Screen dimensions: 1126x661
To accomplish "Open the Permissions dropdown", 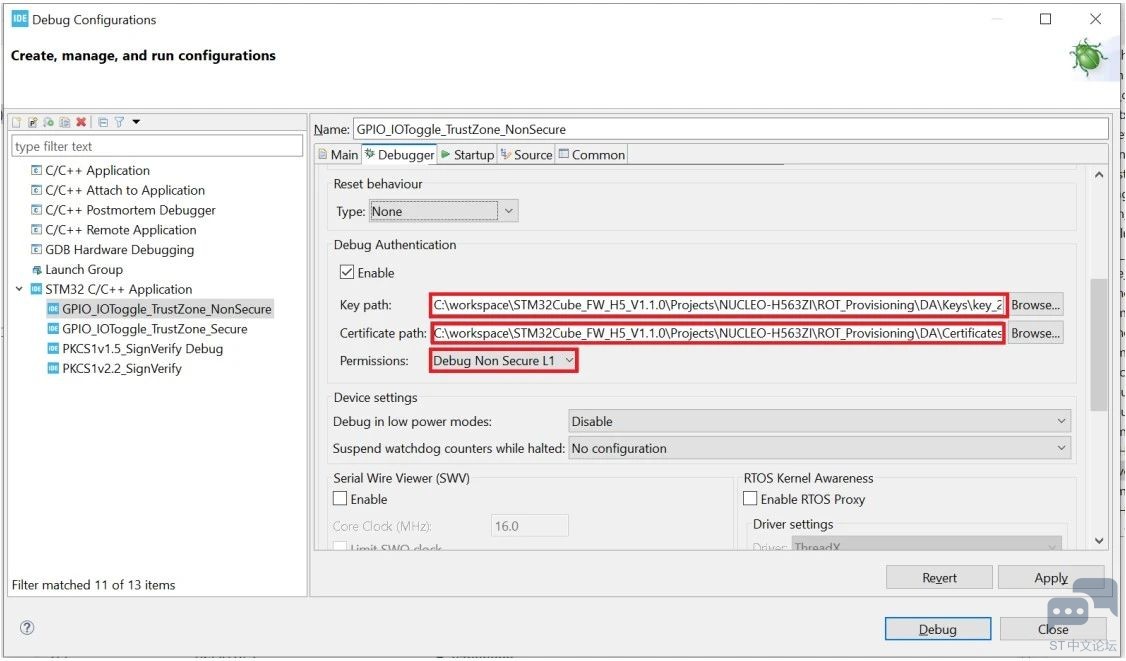I will pos(503,361).
